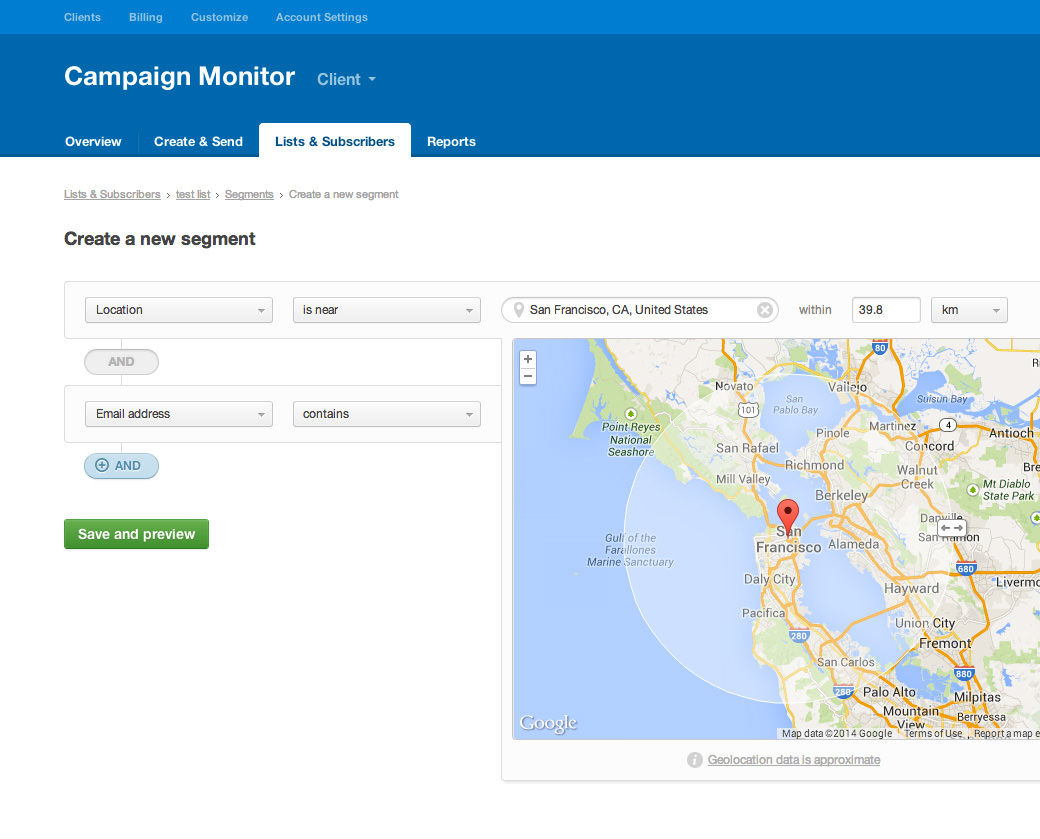The height and width of the screenshot is (839, 1040).
Task: Click the Palo Alto label on the map
Action: click(889, 692)
